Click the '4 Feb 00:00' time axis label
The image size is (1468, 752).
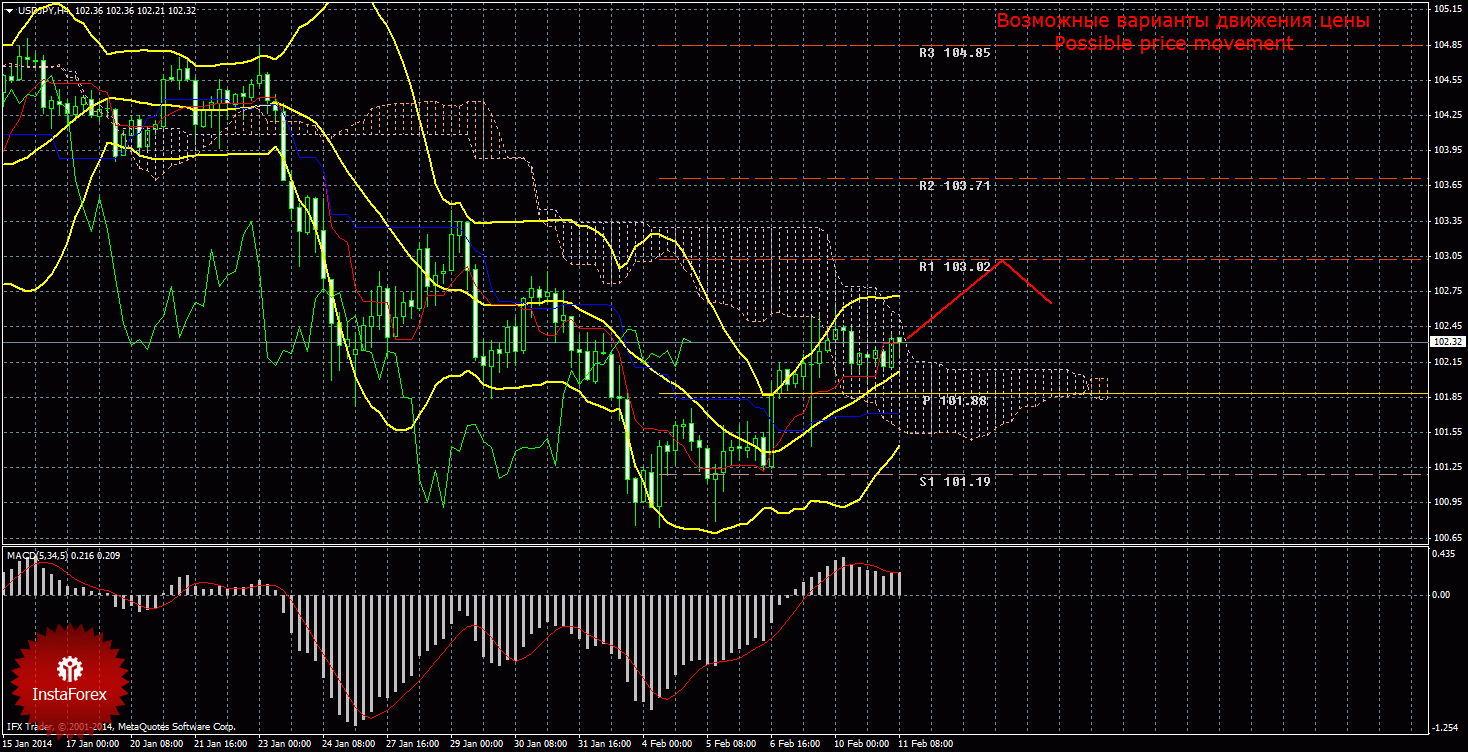coord(667,744)
